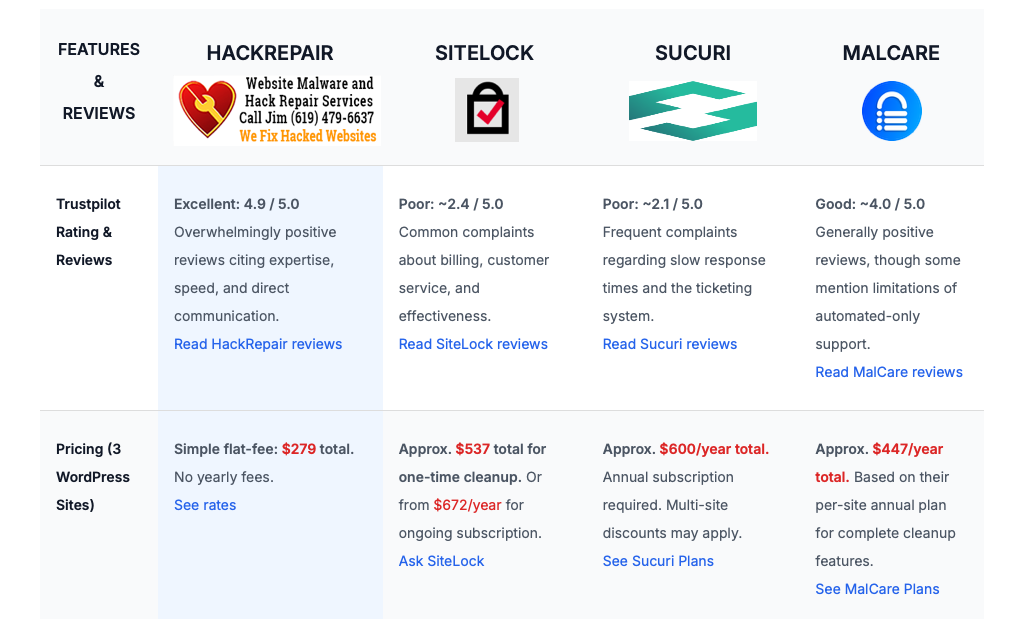Click the MalCare blue lock icon
This screenshot has width=1024, height=619.
tap(891, 111)
